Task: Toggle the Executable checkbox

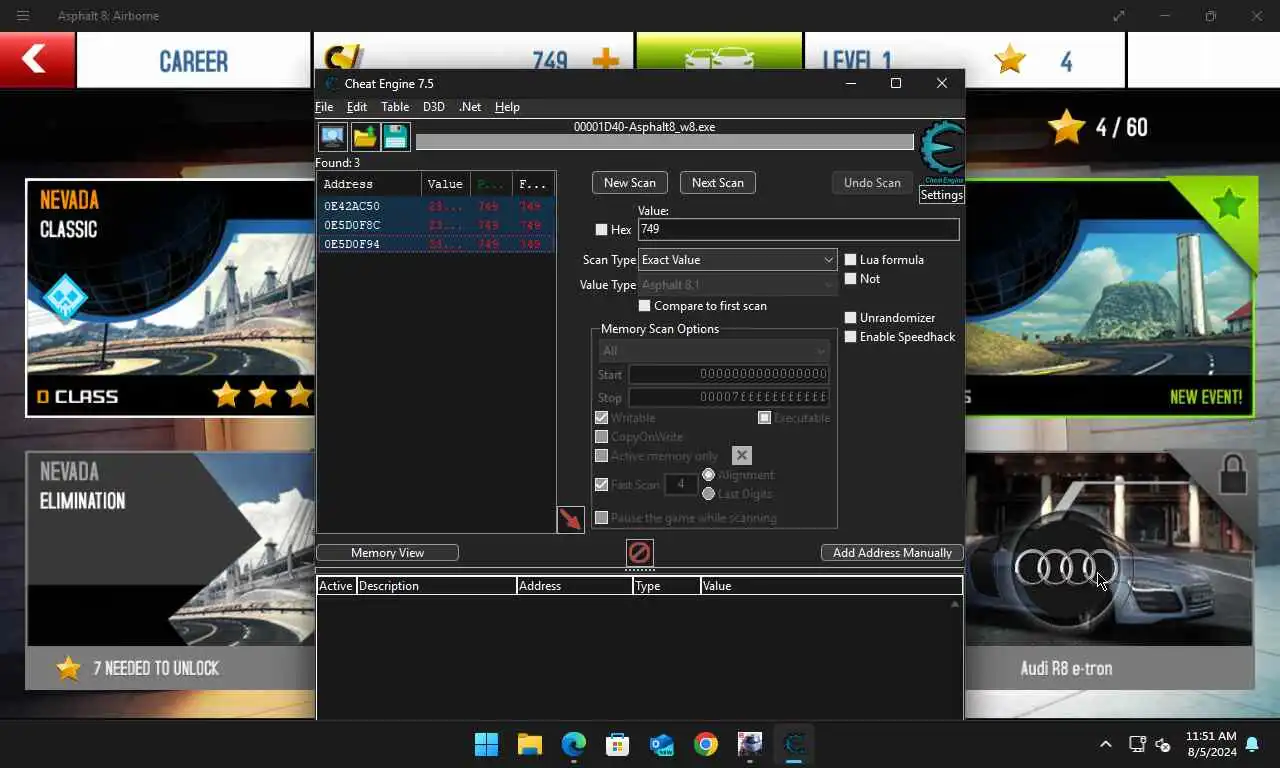Action: (764, 418)
